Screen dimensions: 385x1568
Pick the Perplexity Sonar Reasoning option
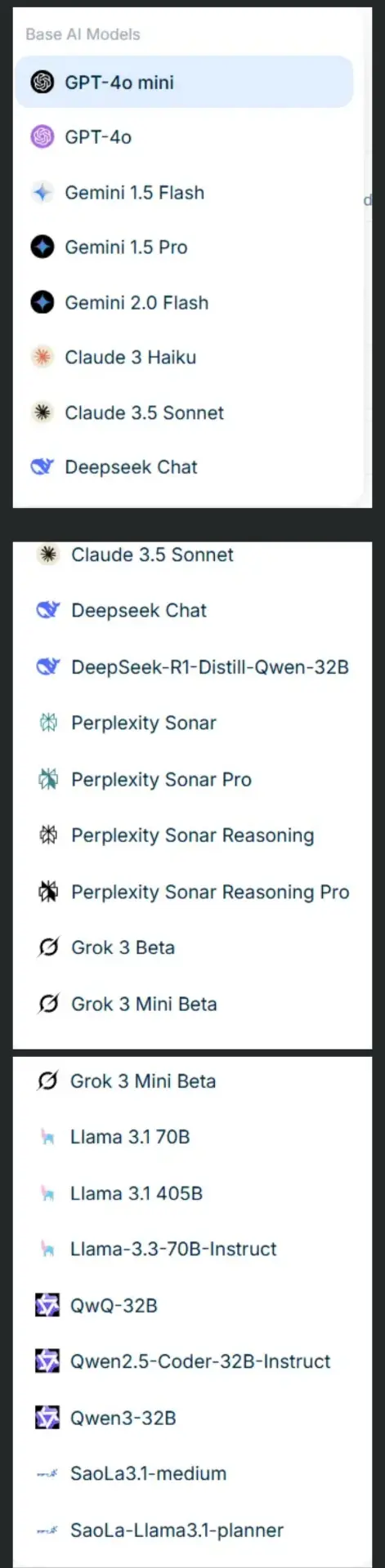[x=193, y=835]
